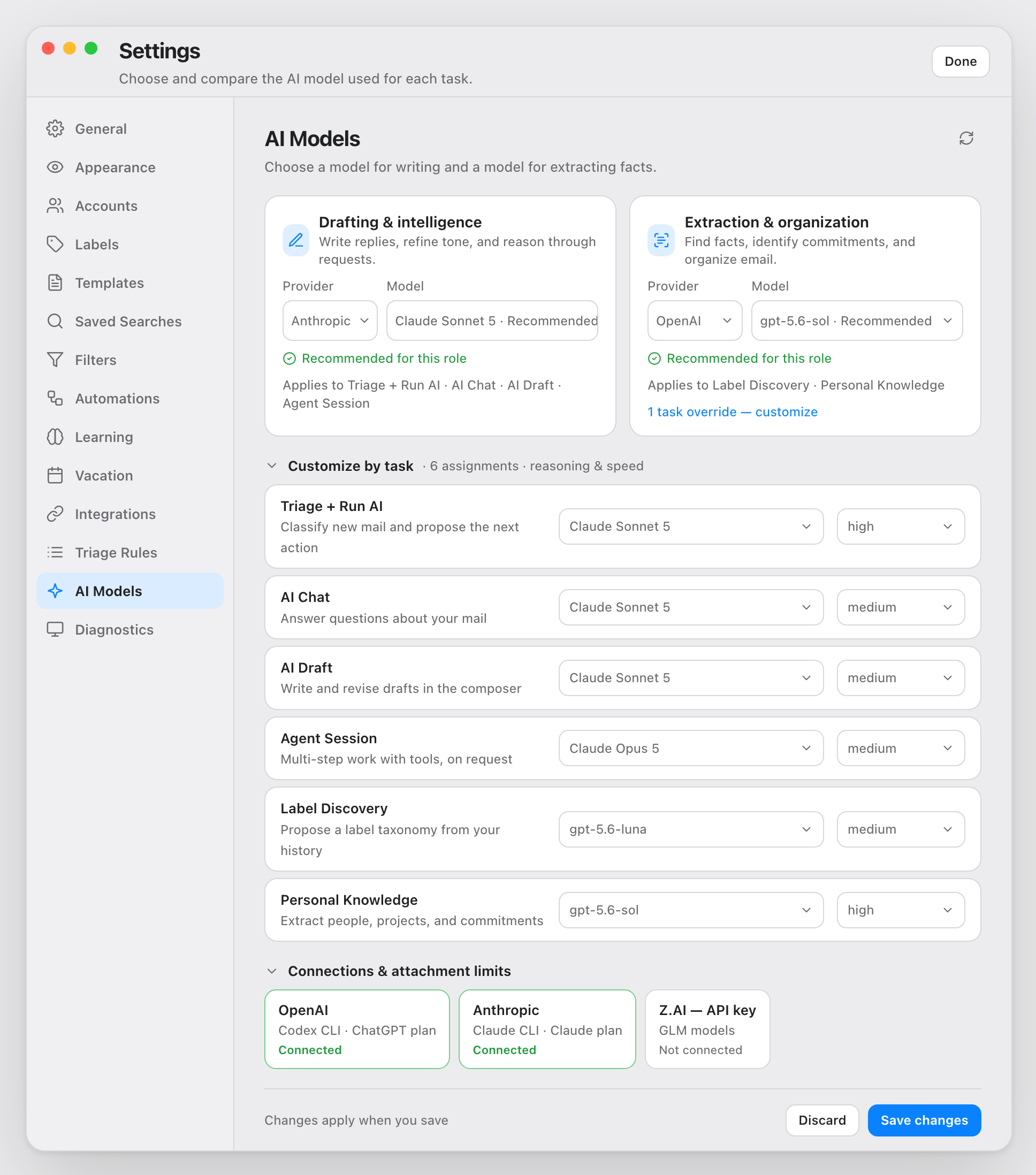This screenshot has height=1175, width=1036.
Task: Switch to the Accounts settings tab
Action: click(130, 206)
